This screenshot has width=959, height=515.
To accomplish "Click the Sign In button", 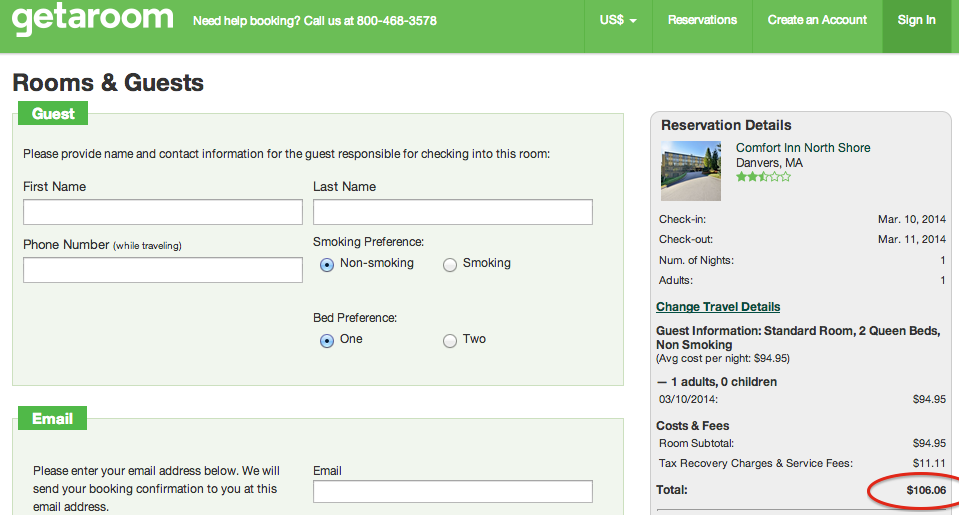I will click(x=916, y=20).
